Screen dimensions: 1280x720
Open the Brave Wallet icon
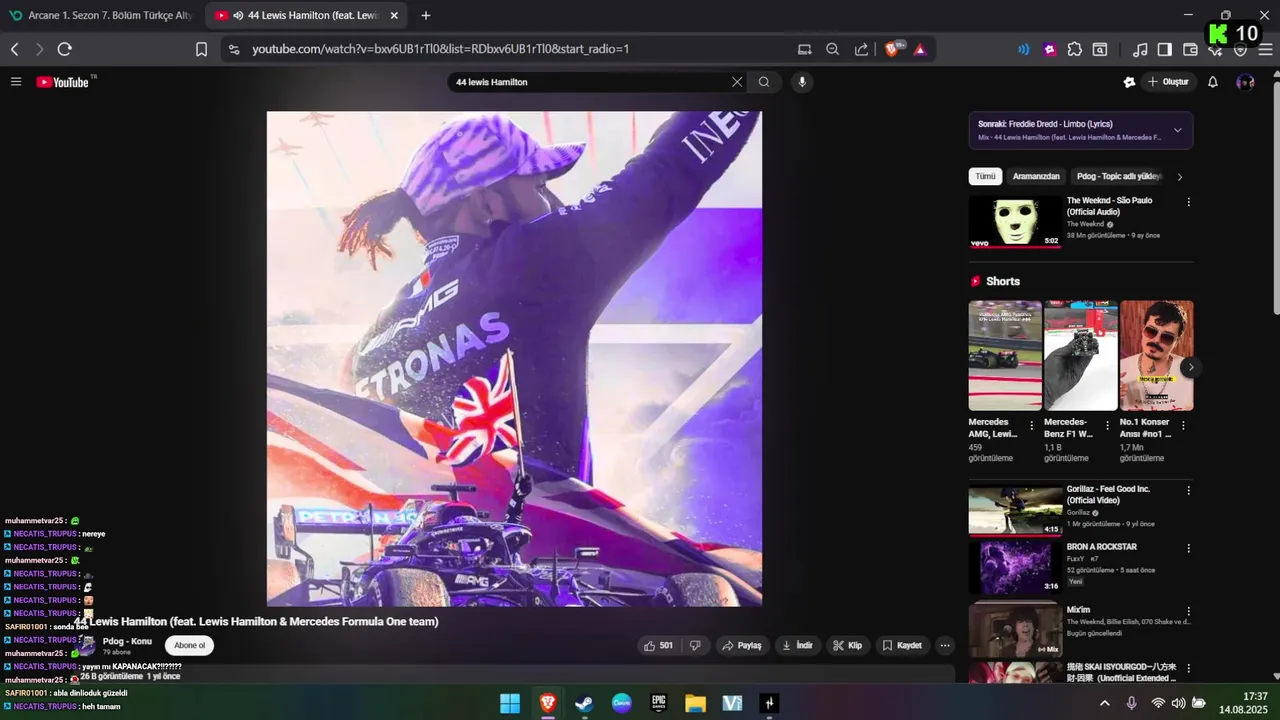(1190, 49)
